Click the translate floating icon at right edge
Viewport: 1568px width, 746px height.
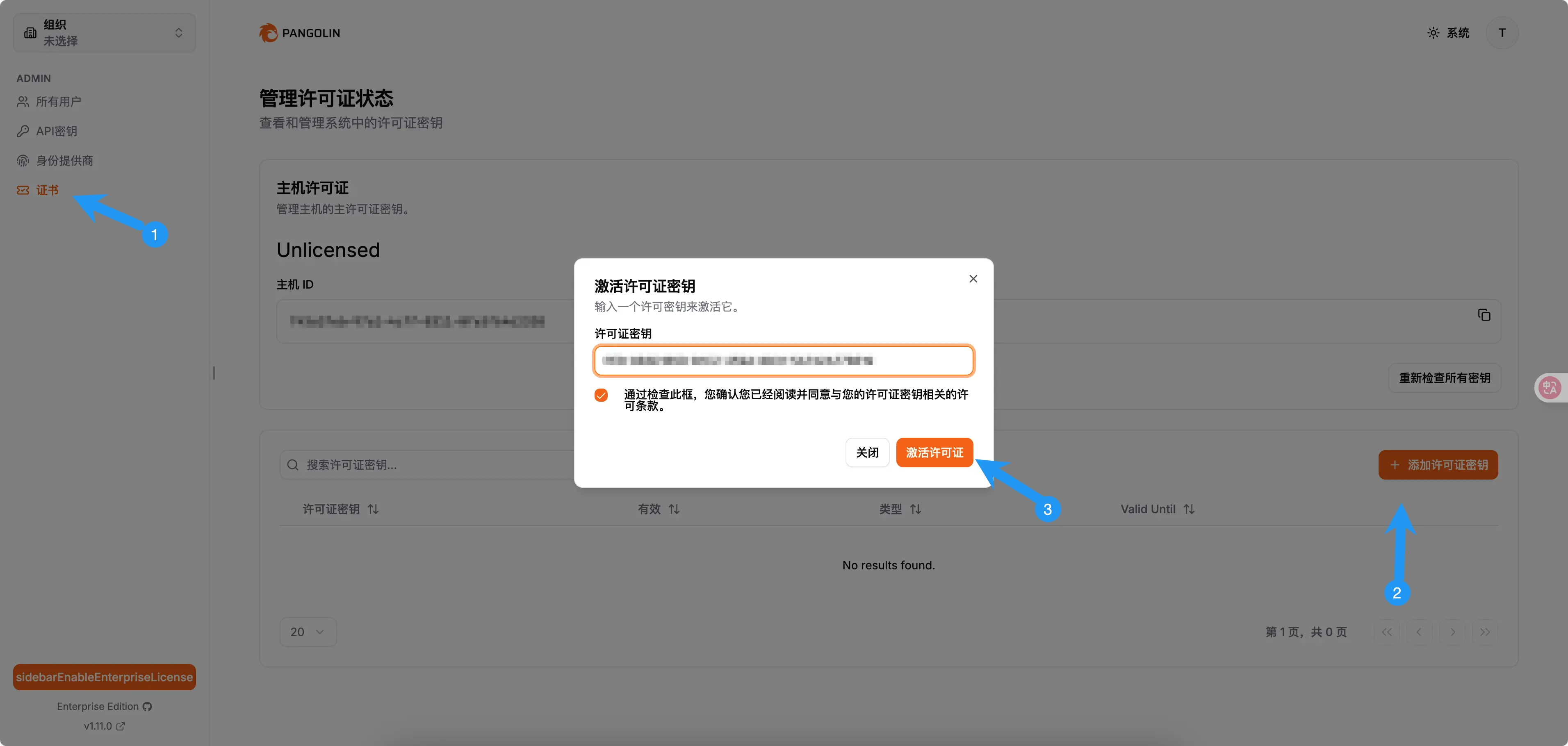click(x=1549, y=388)
